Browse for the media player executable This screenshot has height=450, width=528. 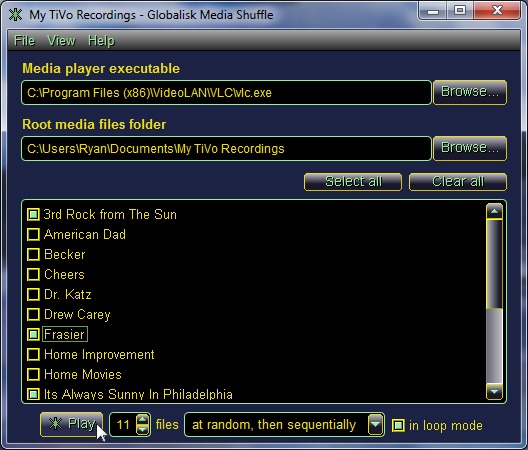470,92
